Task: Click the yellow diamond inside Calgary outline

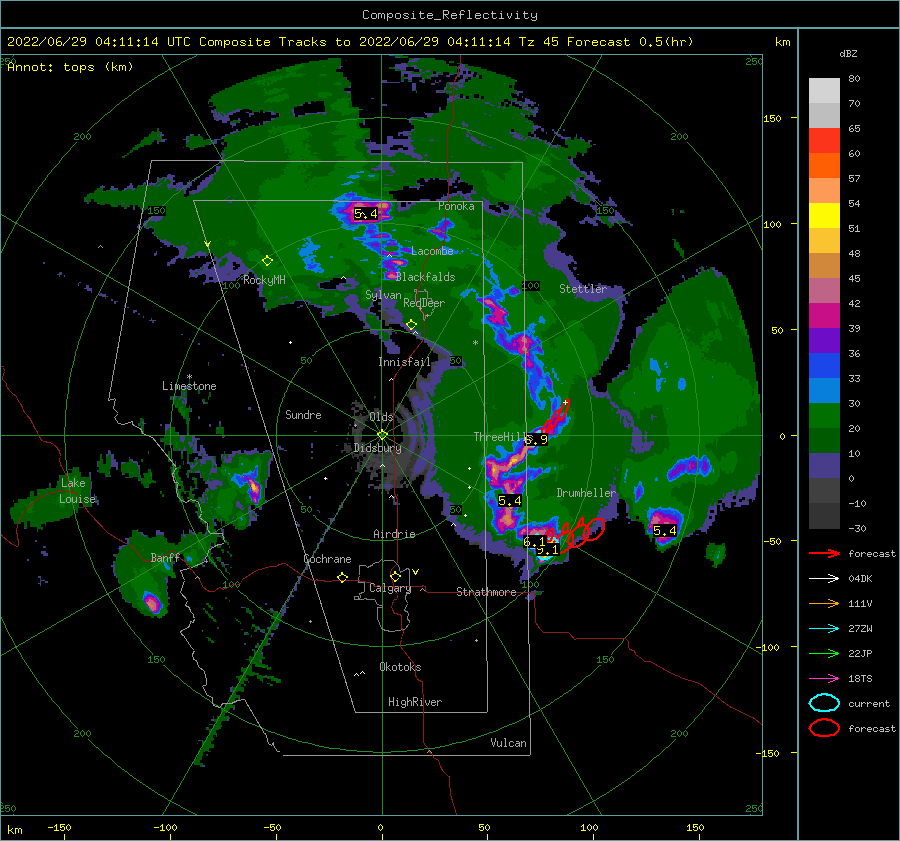Action: [395, 576]
